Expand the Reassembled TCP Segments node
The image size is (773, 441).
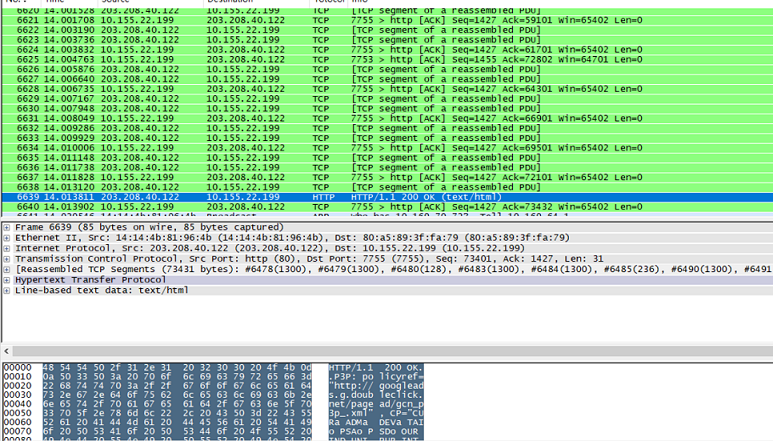click(7, 270)
